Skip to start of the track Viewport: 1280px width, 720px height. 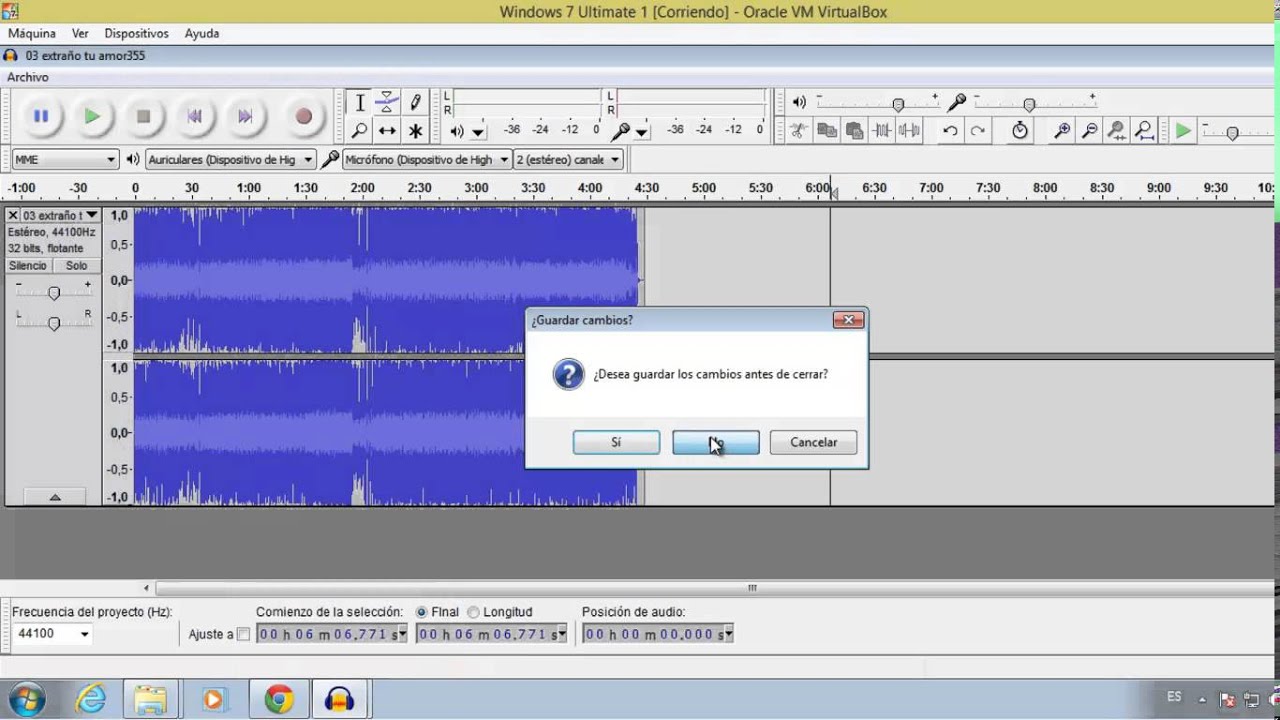pos(194,116)
